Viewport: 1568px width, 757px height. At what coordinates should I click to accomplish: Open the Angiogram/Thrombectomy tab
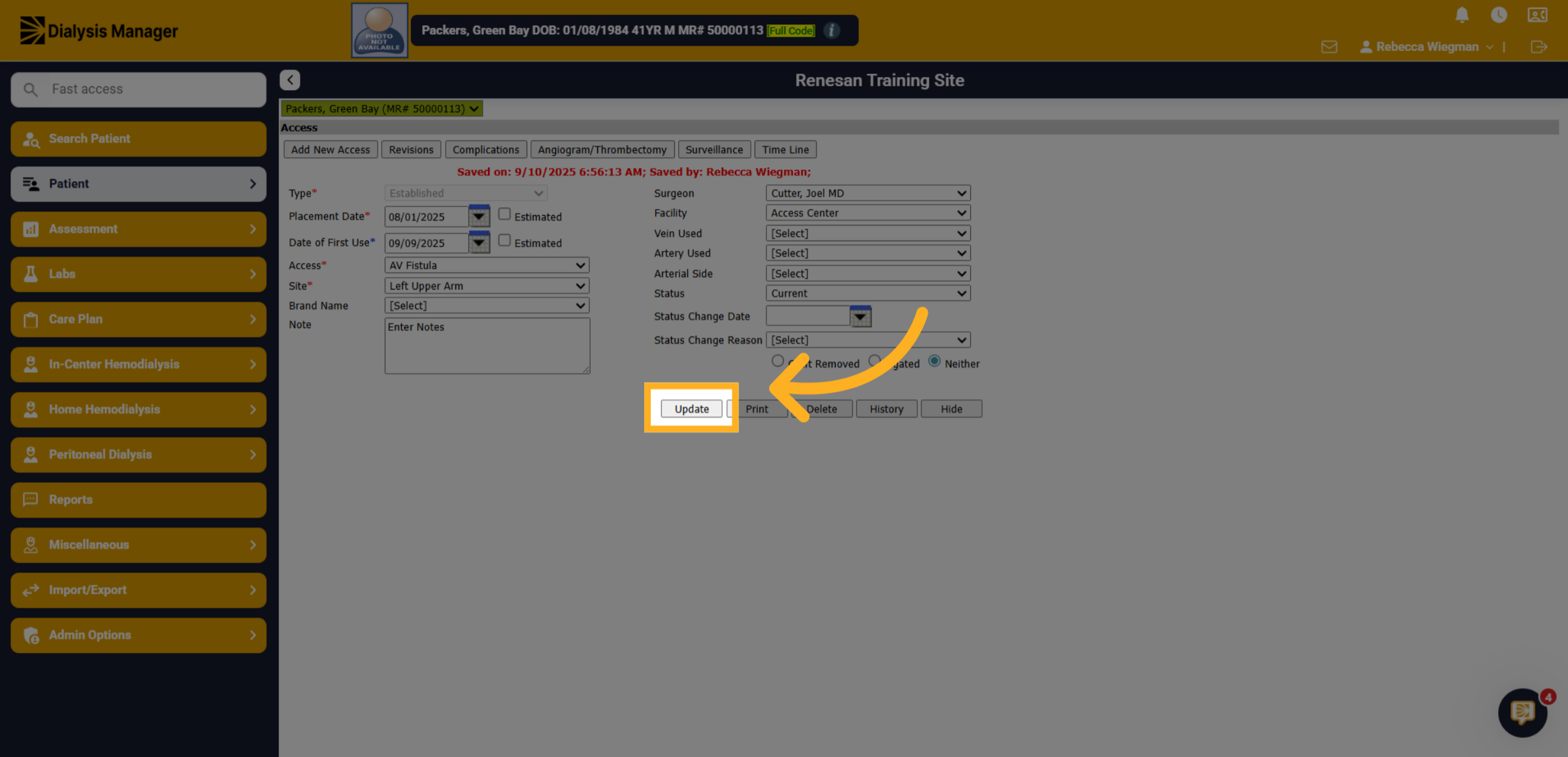[602, 150]
